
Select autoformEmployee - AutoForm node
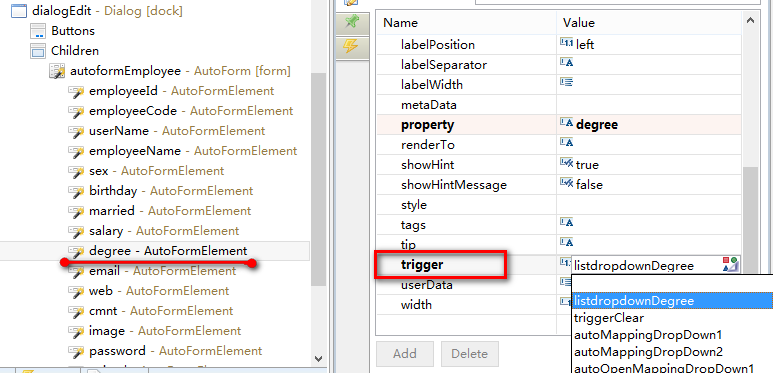(180, 71)
